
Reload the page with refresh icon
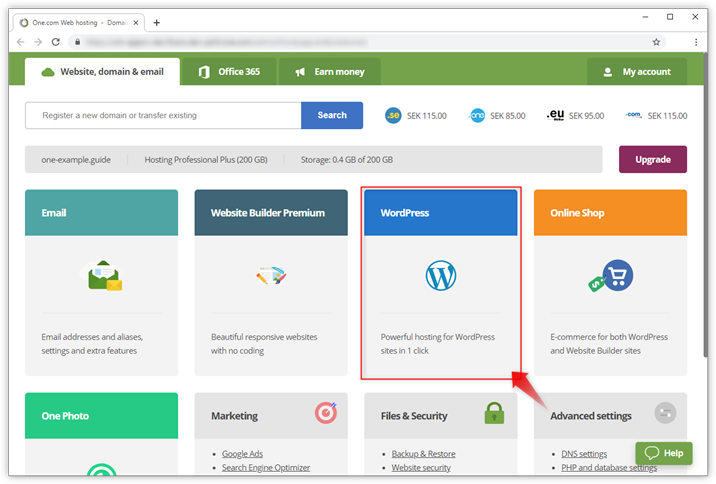[x=56, y=42]
